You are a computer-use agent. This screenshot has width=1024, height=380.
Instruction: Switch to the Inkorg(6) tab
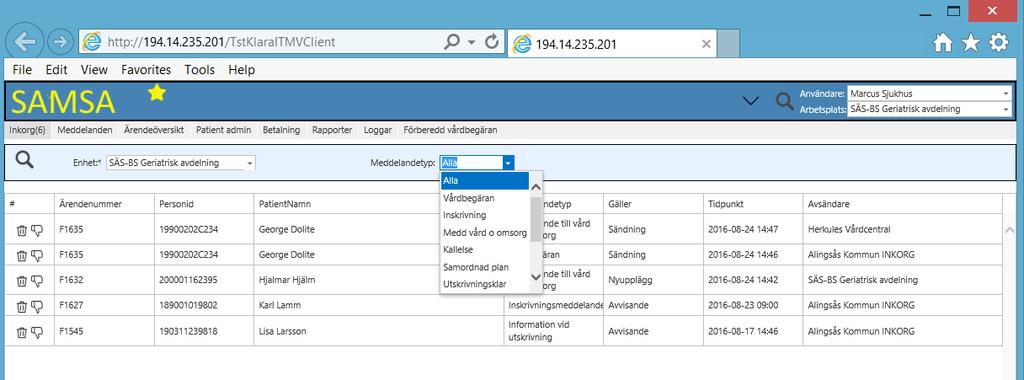(27, 130)
